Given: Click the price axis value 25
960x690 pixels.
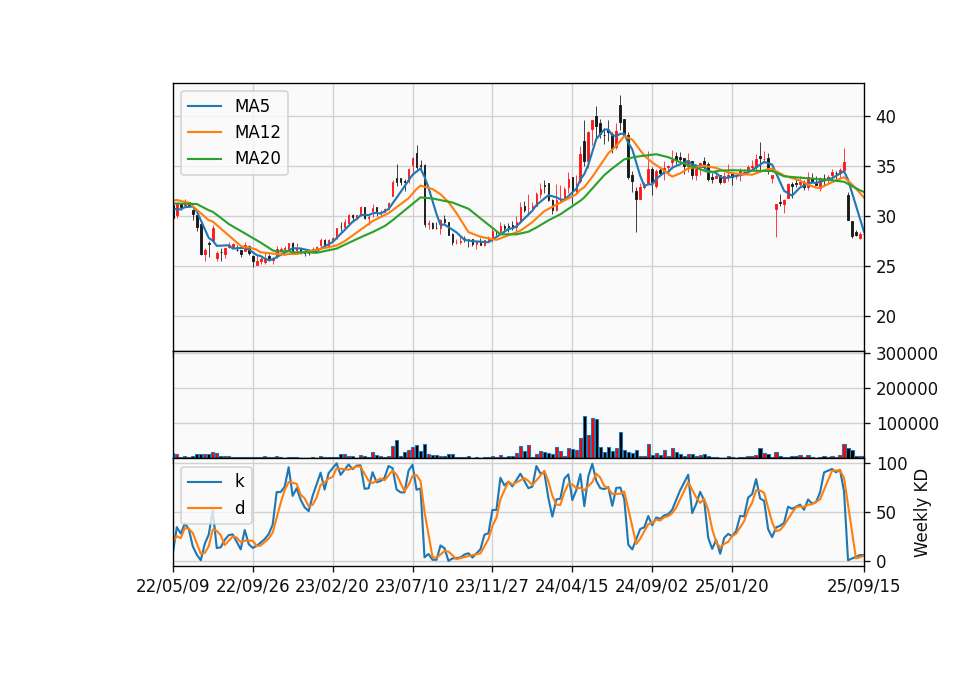Looking at the screenshot, I should [x=886, y=267].
